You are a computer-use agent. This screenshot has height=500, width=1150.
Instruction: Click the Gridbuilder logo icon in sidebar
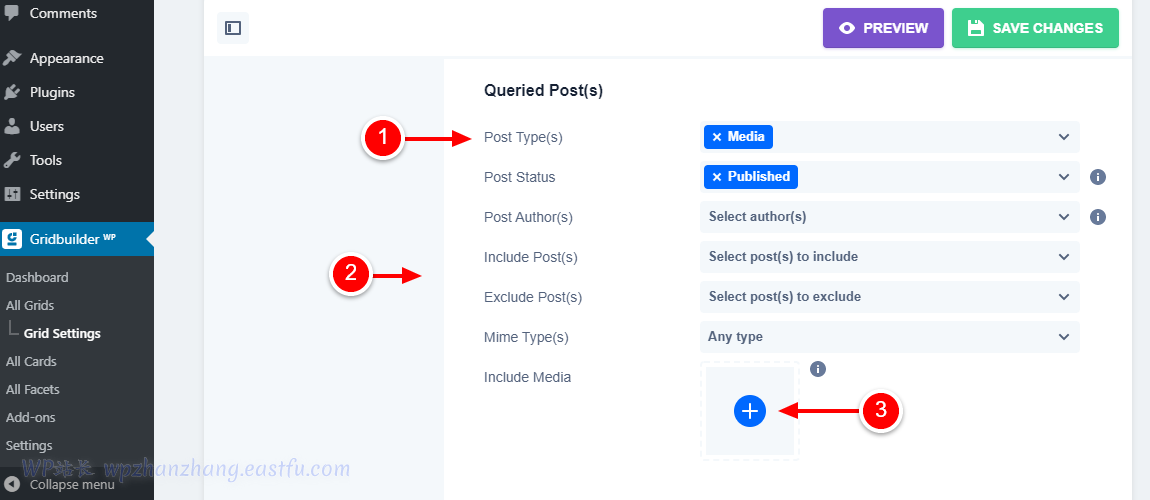(x=12, y=239)
